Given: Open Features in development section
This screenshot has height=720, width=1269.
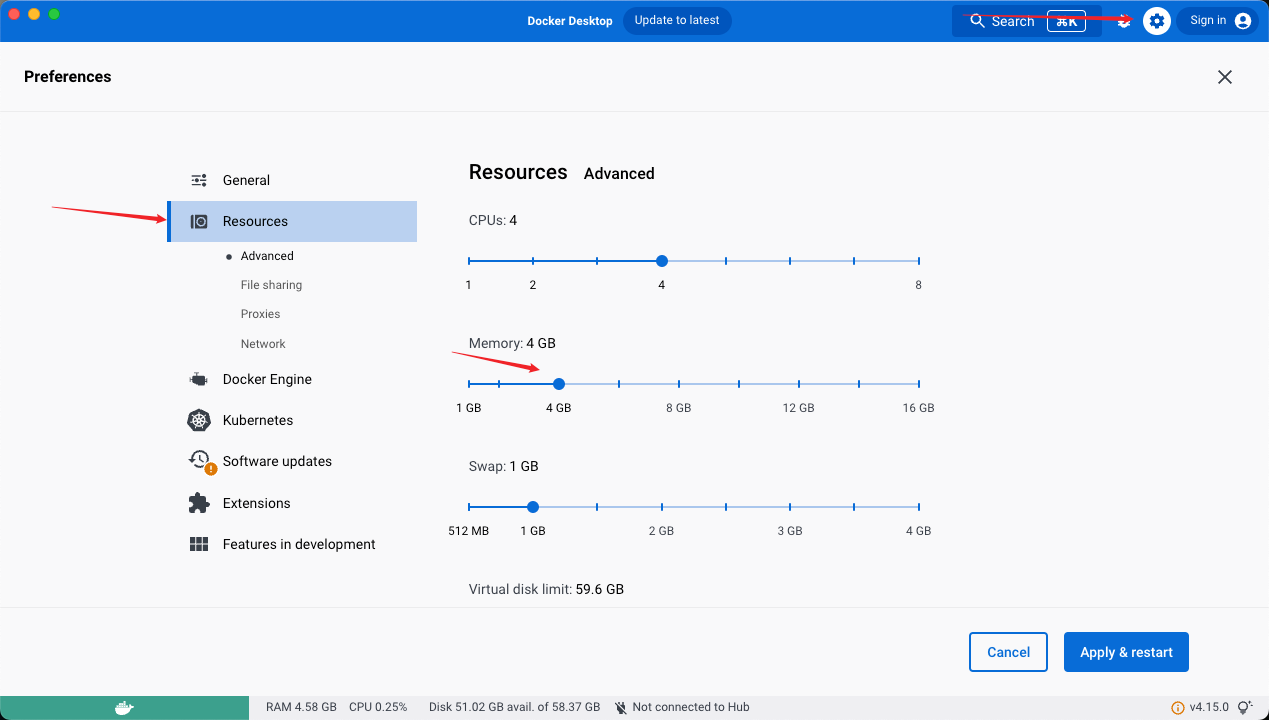Looking at the screenshot, I should [x=299, y=544].
